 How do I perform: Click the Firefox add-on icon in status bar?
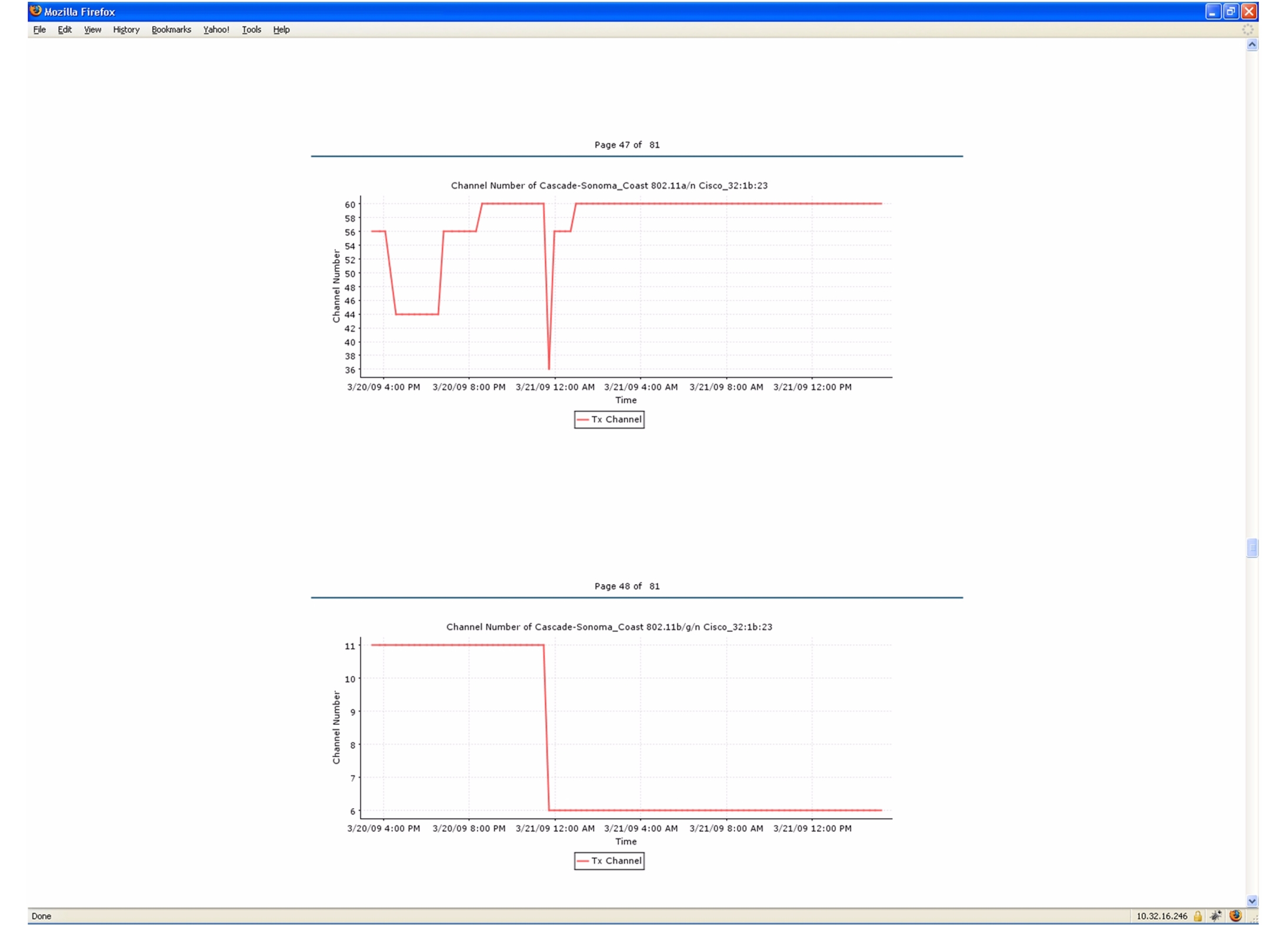click(x=1235, y=916)
